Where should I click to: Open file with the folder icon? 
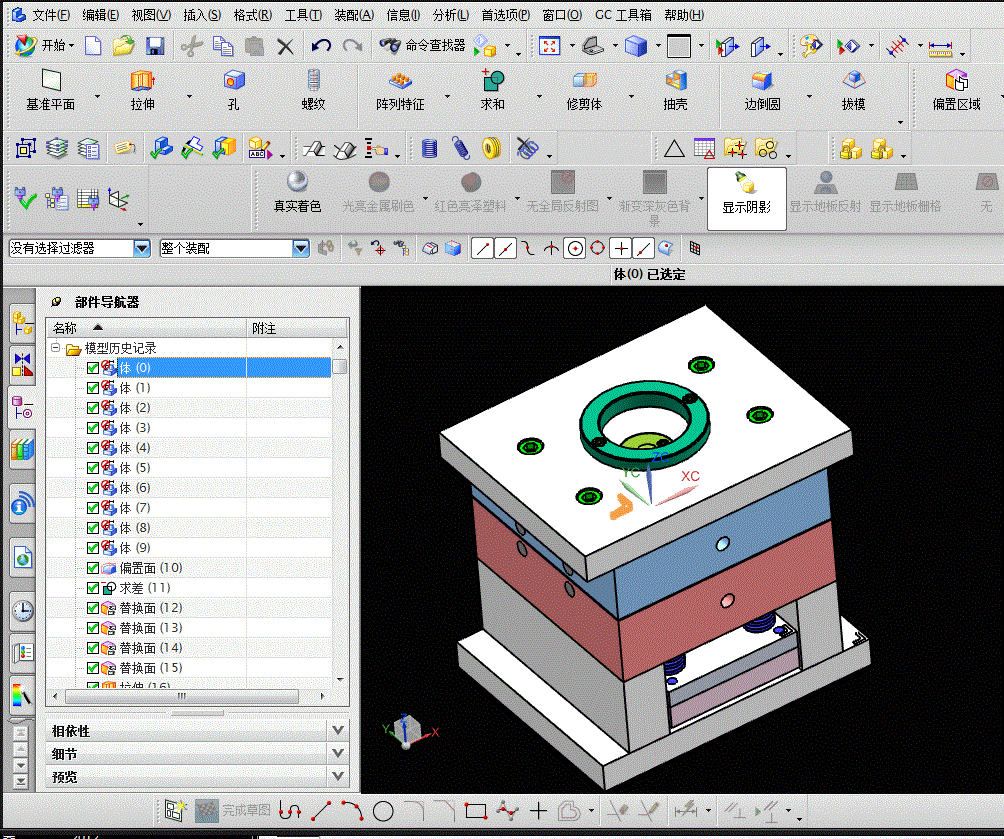[124, 46]
